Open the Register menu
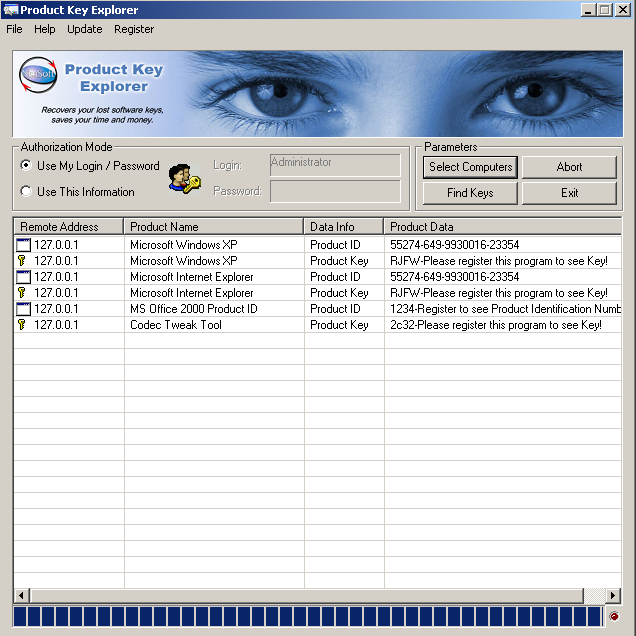Screen dimensions: 636x636 (x=134, y=29)
